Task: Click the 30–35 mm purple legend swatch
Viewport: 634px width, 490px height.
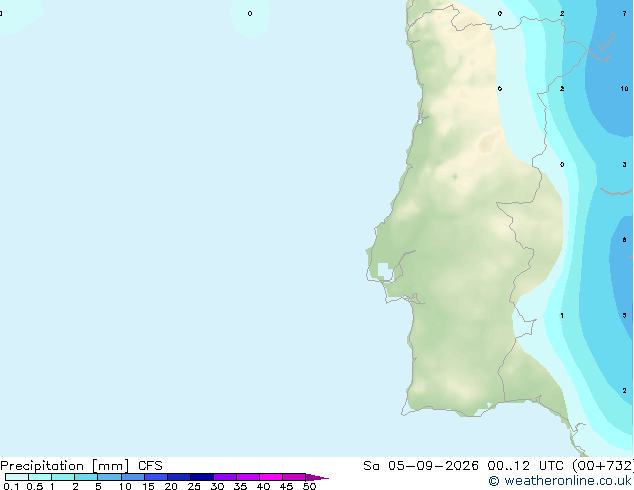Action: (x=225, y=477)
